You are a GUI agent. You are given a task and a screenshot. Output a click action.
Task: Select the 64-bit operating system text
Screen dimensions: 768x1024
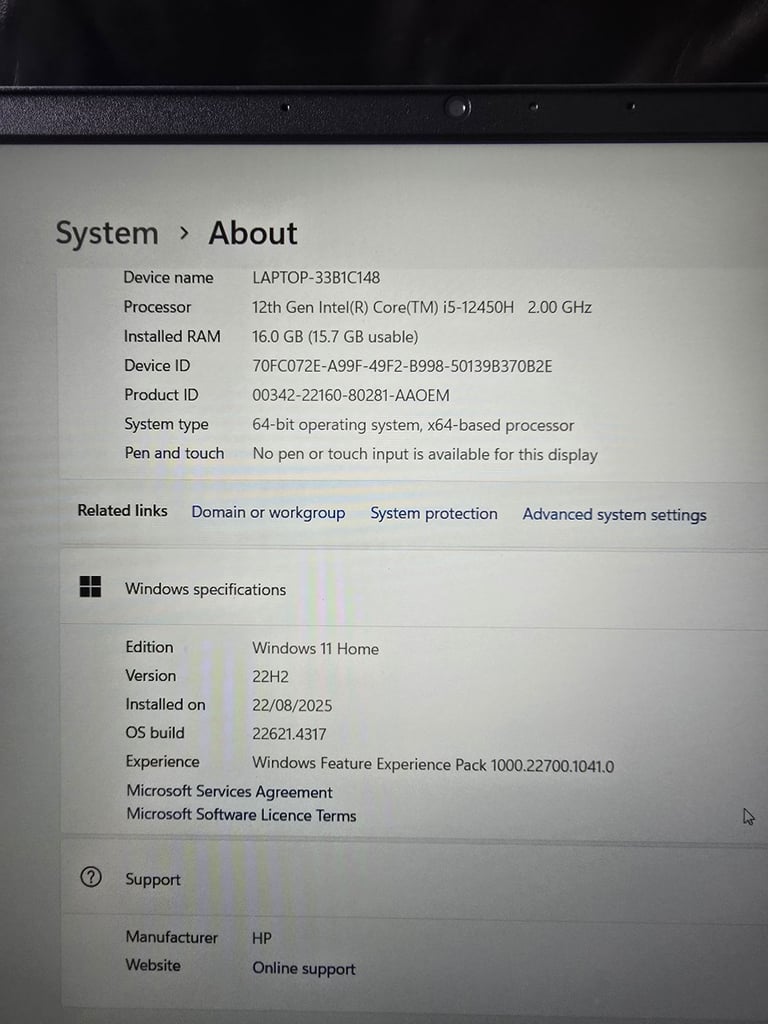pyautogui.click(x=413, y=425)
